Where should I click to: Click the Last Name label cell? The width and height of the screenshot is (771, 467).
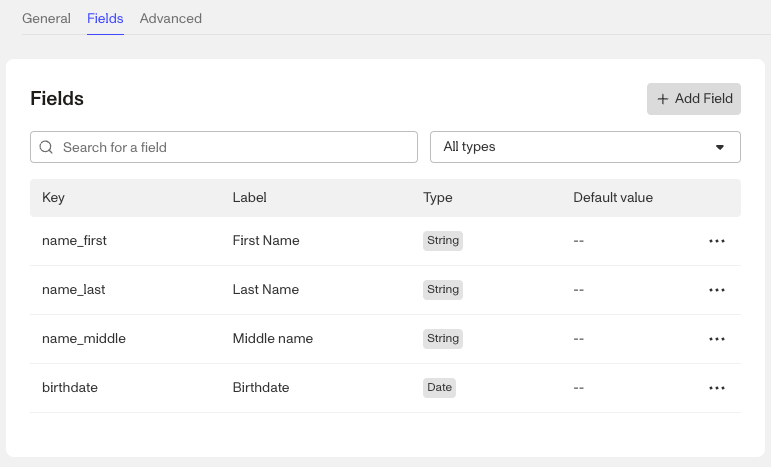266,290
